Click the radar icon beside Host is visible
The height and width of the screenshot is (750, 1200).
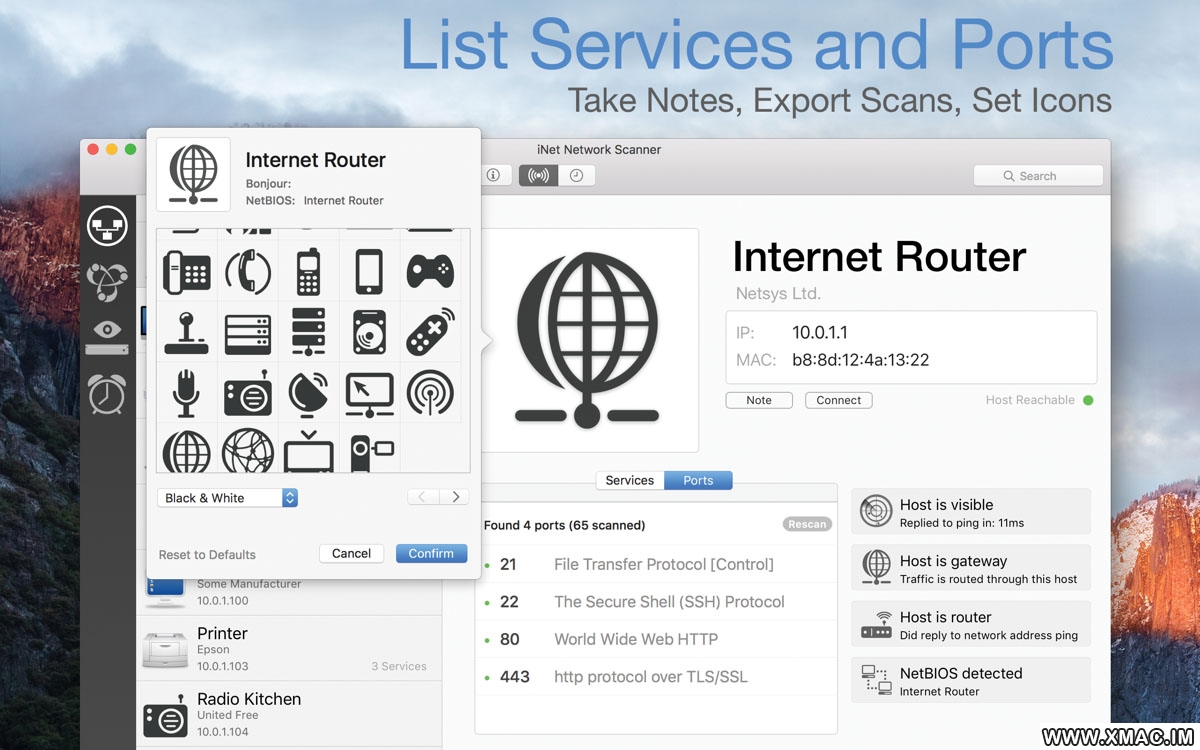tap(876, 512)
